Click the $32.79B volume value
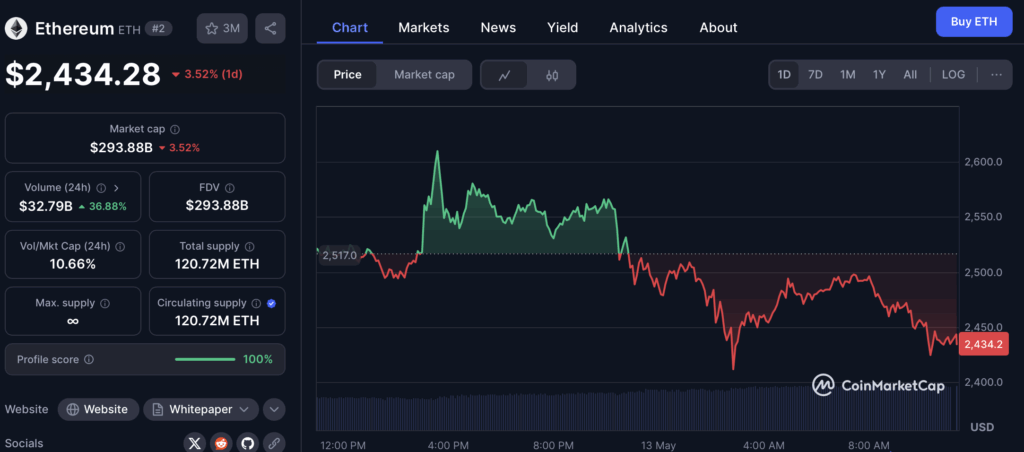 point(46,206)
